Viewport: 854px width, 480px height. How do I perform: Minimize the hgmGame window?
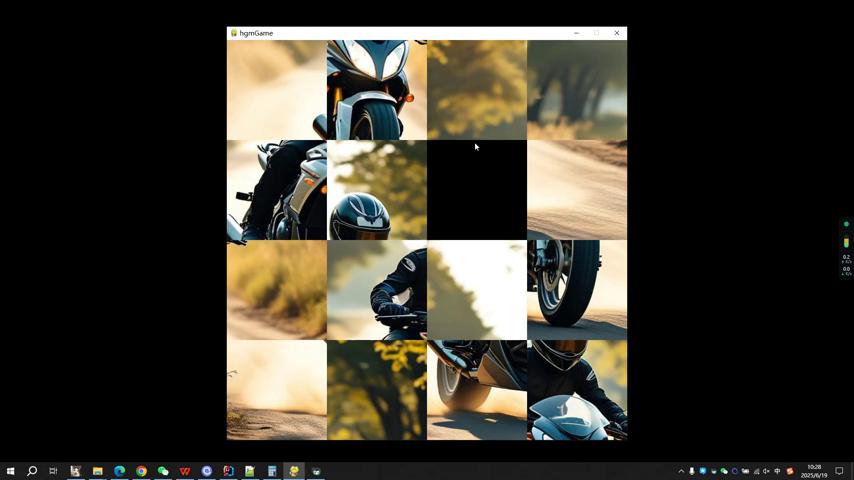[576, 33]
